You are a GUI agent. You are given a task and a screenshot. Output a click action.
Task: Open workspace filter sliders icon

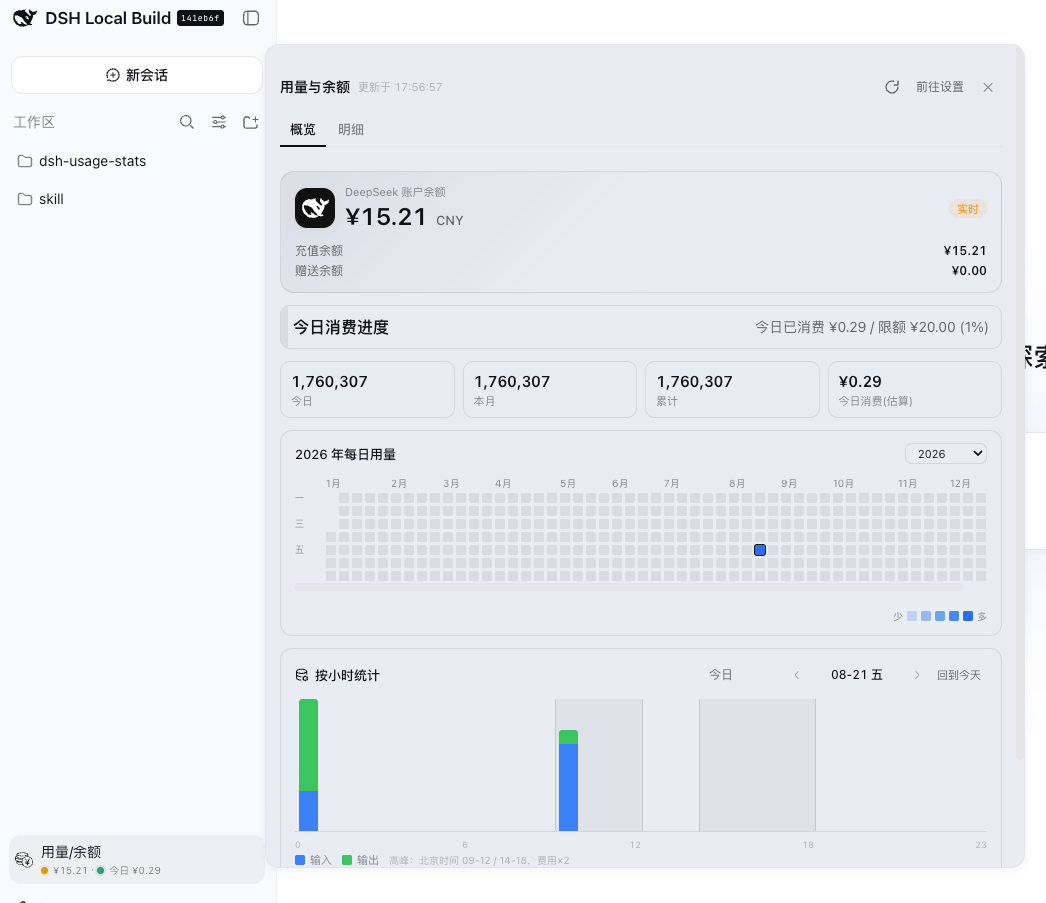[x=219, y=122]
